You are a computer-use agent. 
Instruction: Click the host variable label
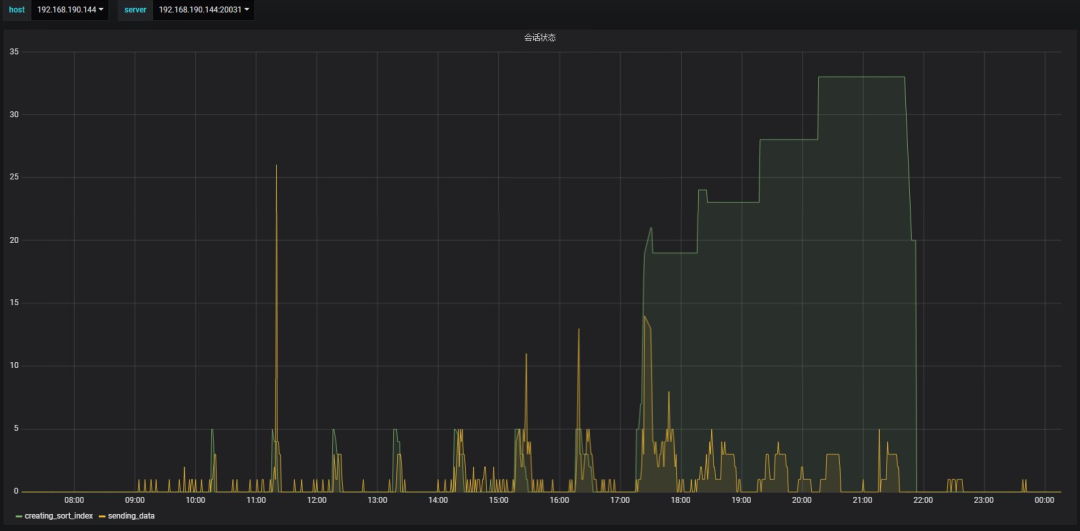coord(16,10)
